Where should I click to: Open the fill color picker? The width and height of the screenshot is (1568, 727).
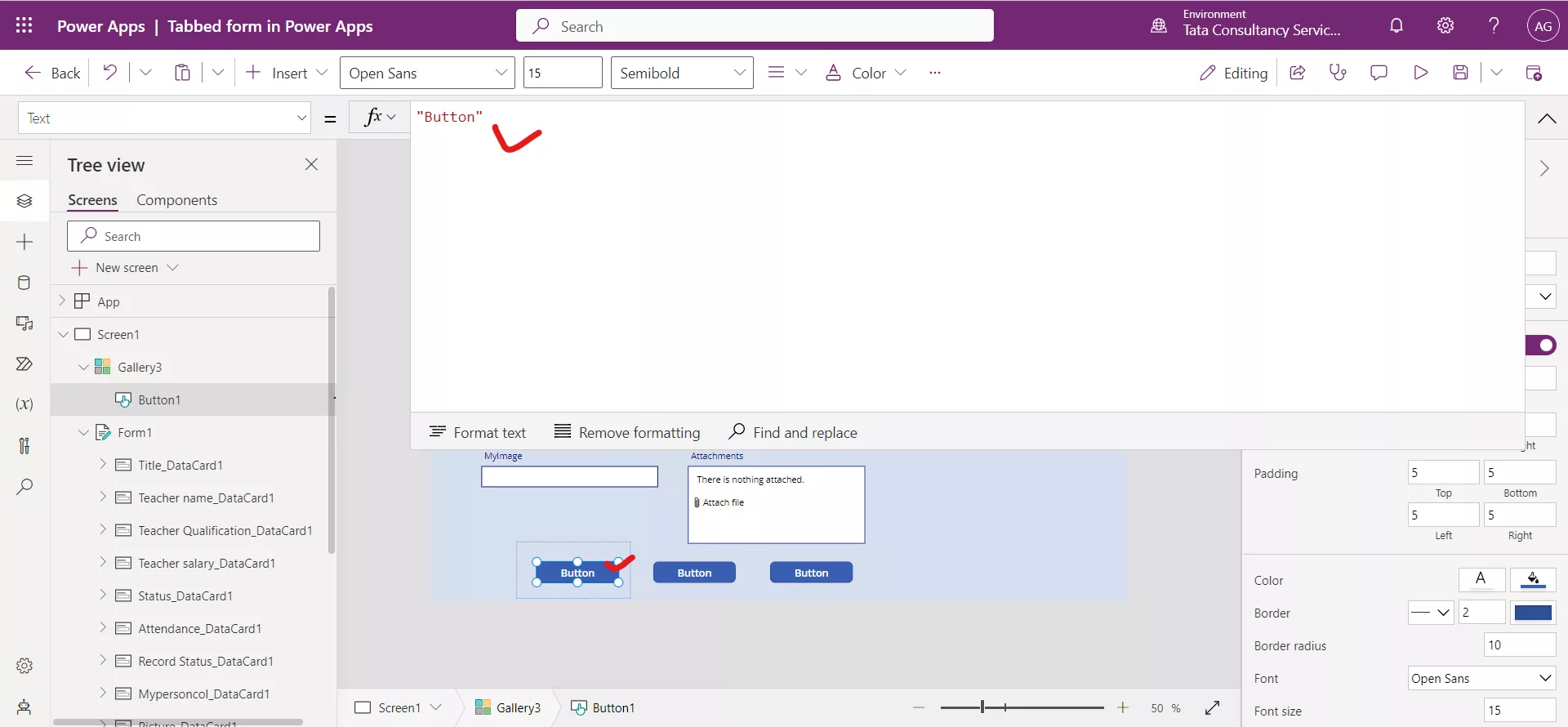pos(1533,580)
